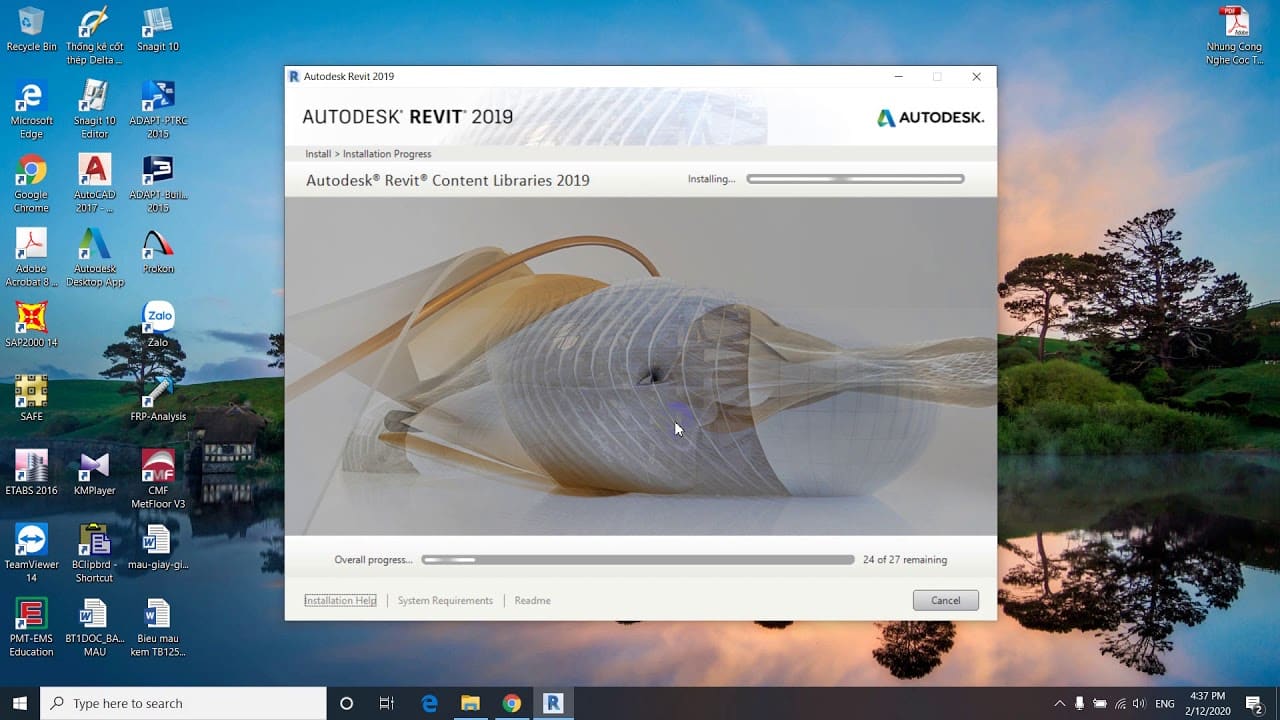Launch Edge from the taskbar

coord(429,703)
